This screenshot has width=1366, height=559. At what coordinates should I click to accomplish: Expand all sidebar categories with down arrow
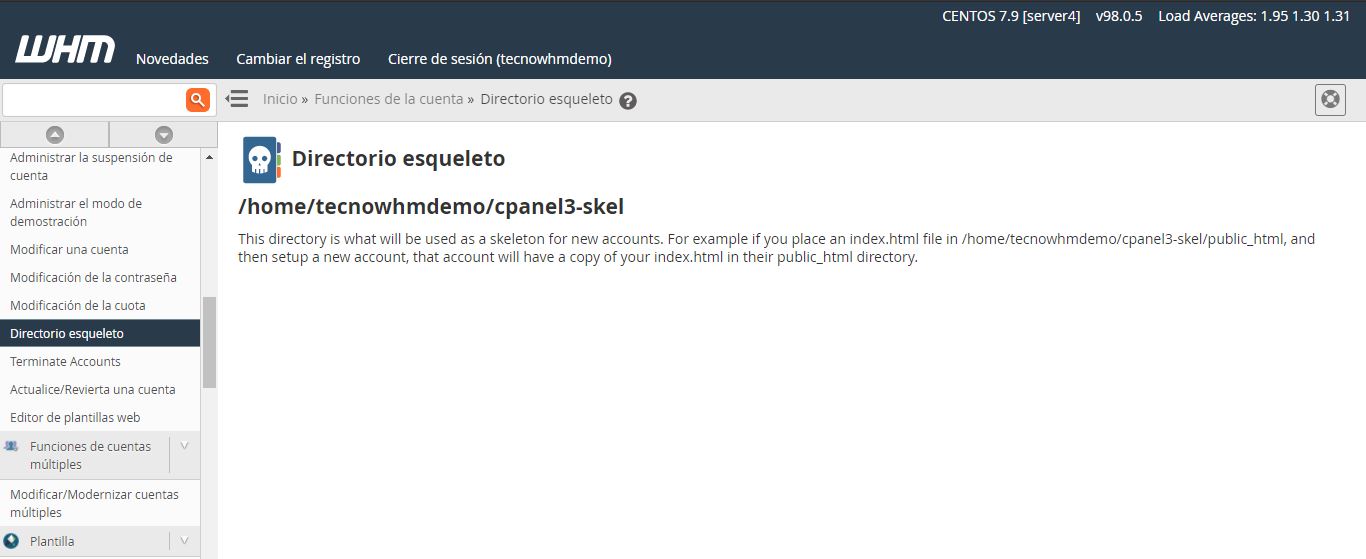(164, 134)
